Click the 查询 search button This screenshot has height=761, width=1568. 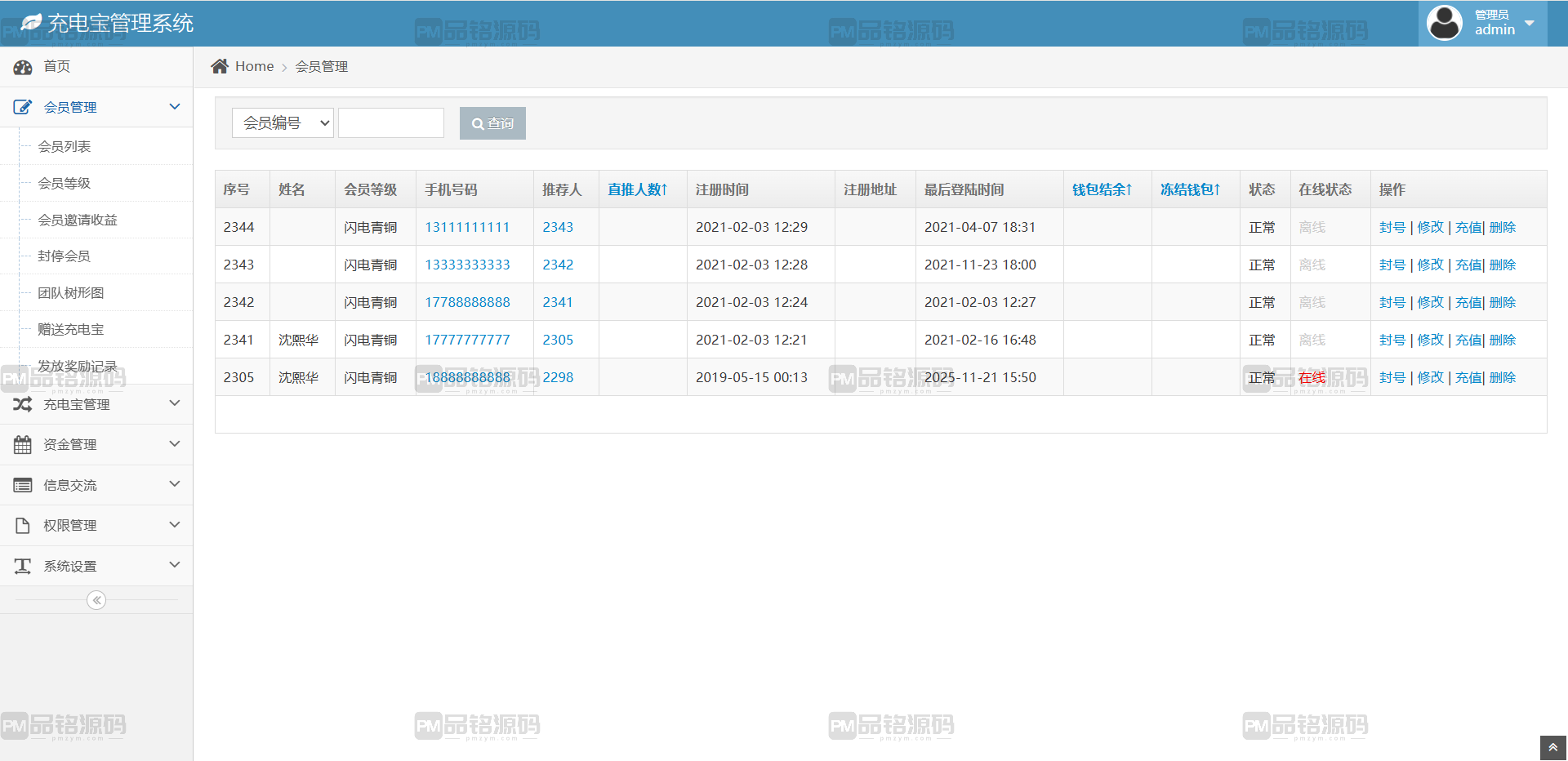[x=492, y=123]
